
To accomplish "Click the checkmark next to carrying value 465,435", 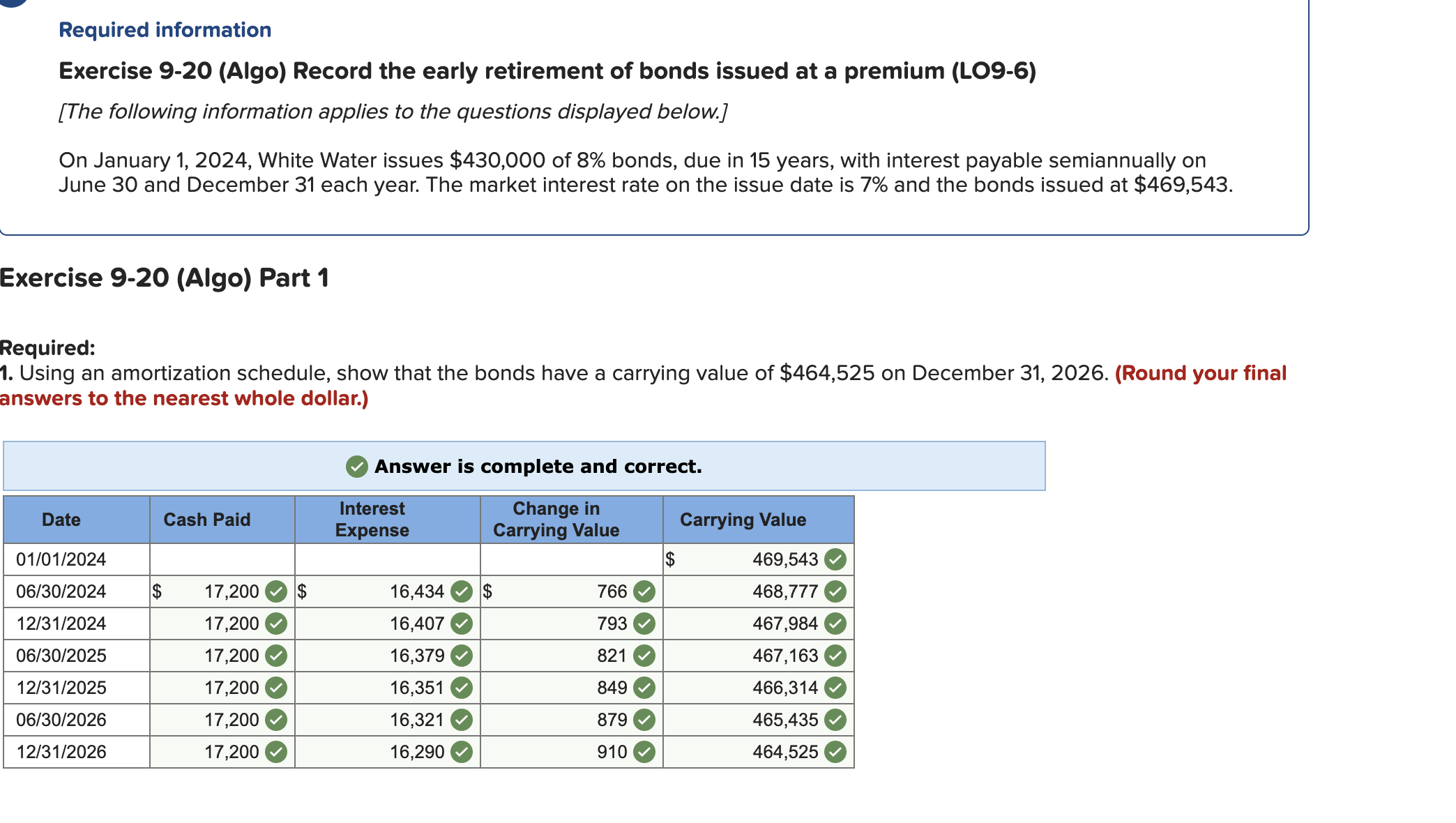I will [836, 720].
